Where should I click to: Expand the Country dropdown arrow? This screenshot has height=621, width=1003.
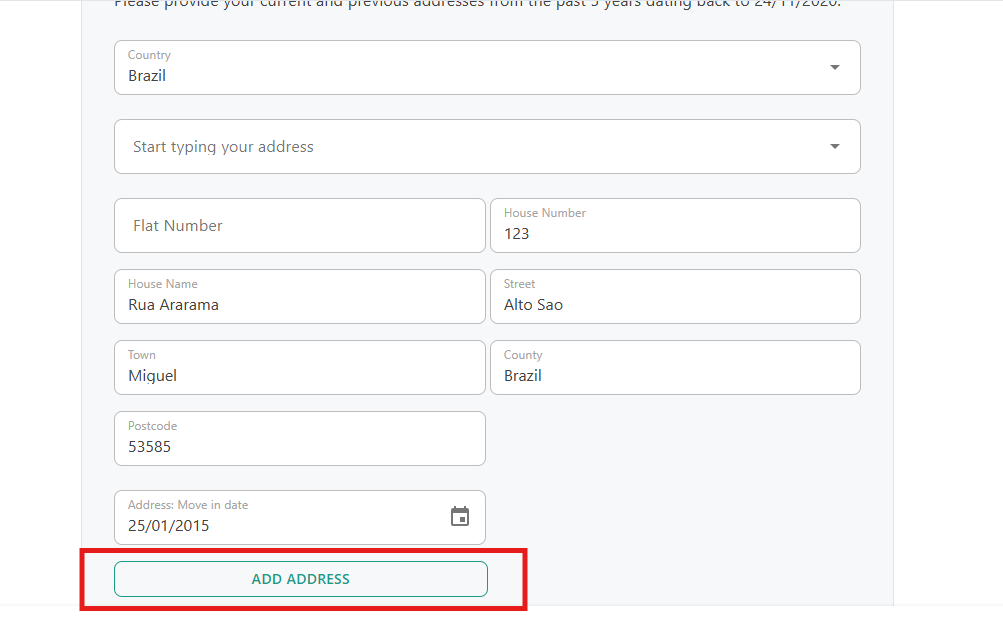[835, 67]
